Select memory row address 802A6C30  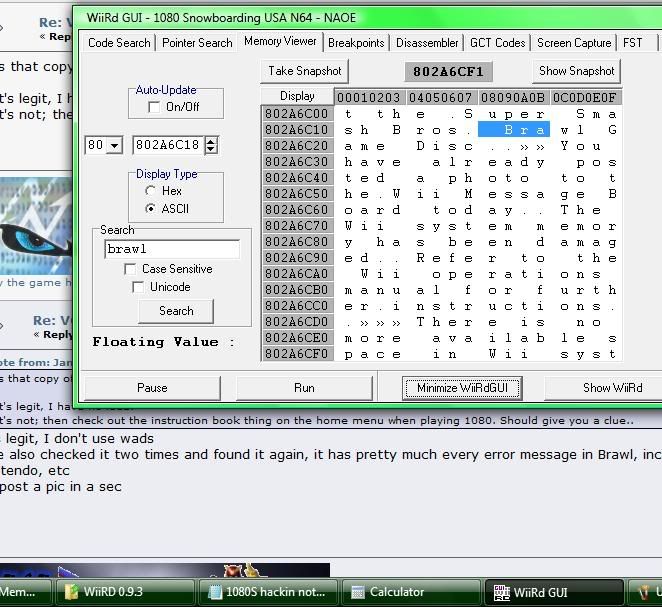point(297,162)
